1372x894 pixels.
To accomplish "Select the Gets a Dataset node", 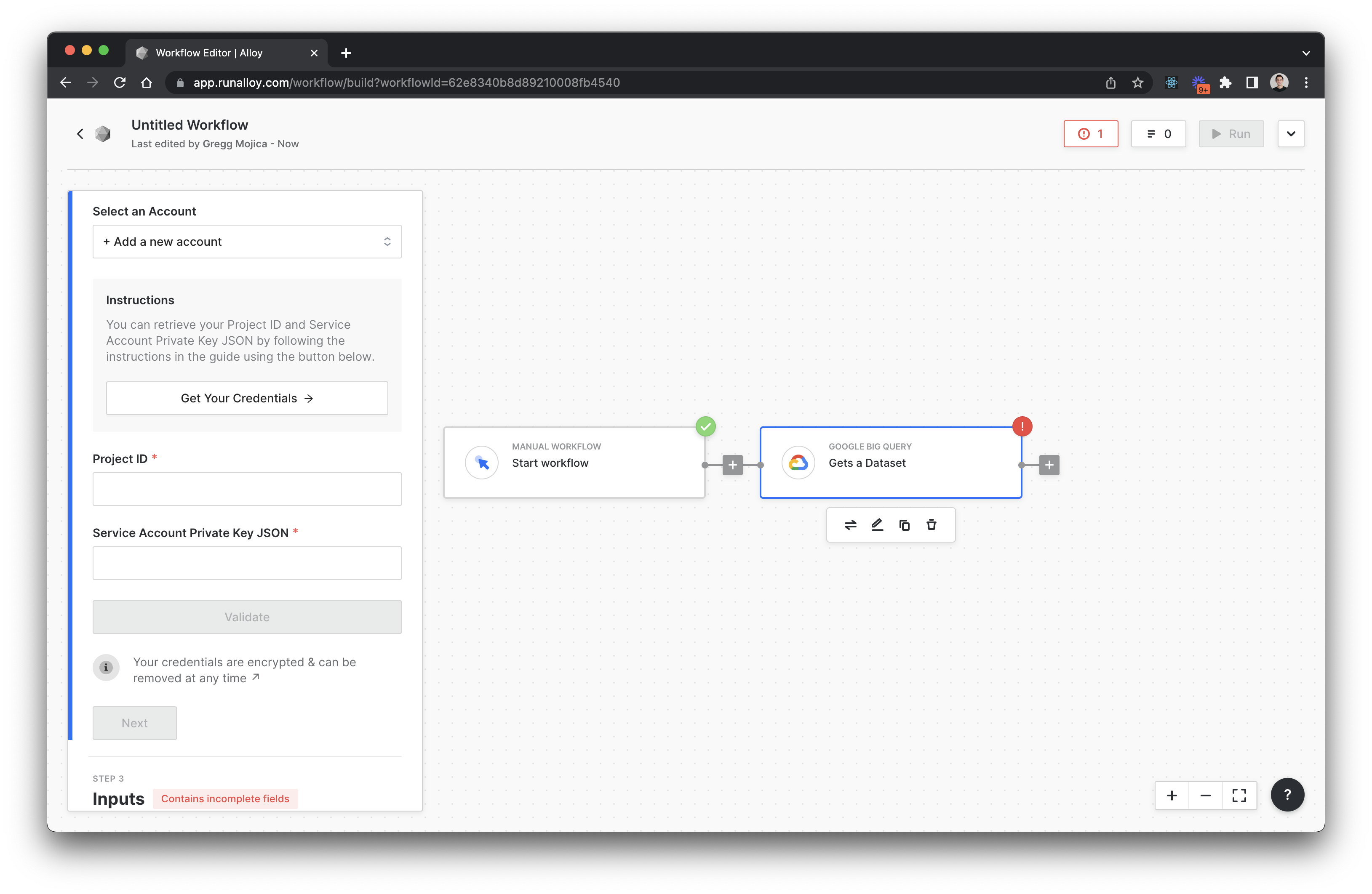I will point(891,462).
